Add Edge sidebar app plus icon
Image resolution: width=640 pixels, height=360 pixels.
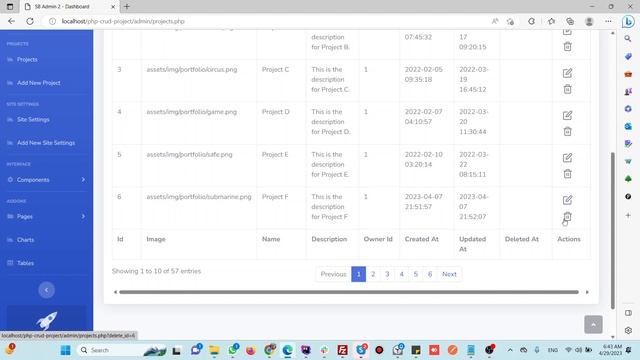coord(628,215)
